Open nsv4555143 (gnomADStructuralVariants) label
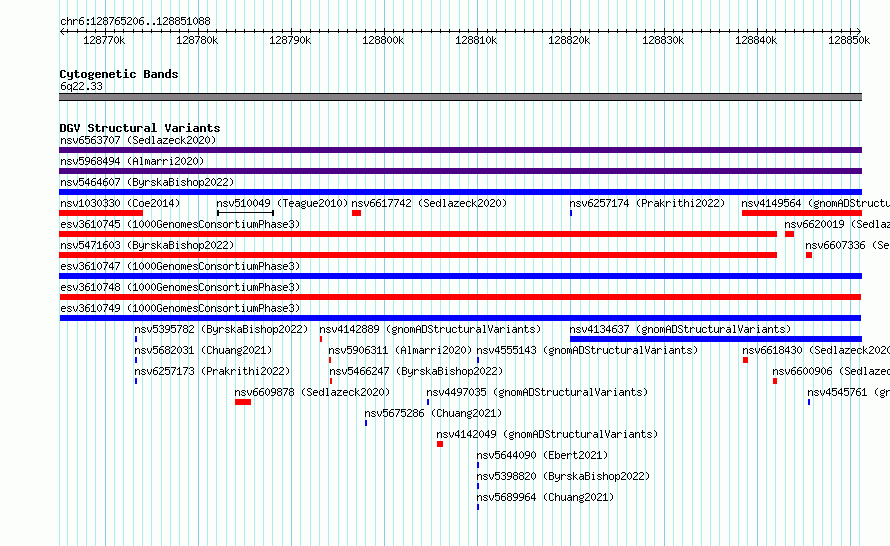Image resolution: width=890 pixels, height=546 pixels. 587,350
